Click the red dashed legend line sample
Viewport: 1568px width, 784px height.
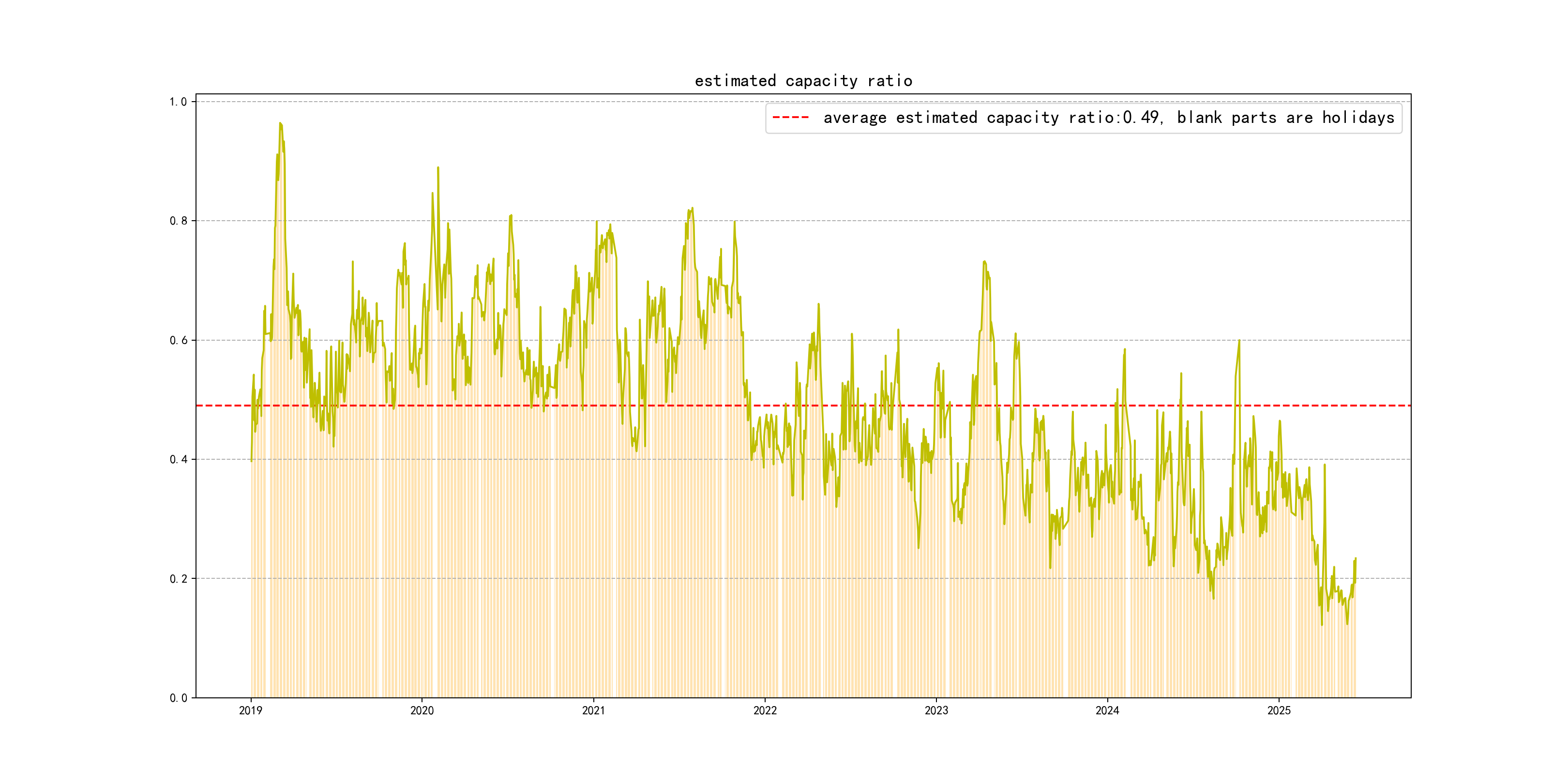[x=790, y=118]
